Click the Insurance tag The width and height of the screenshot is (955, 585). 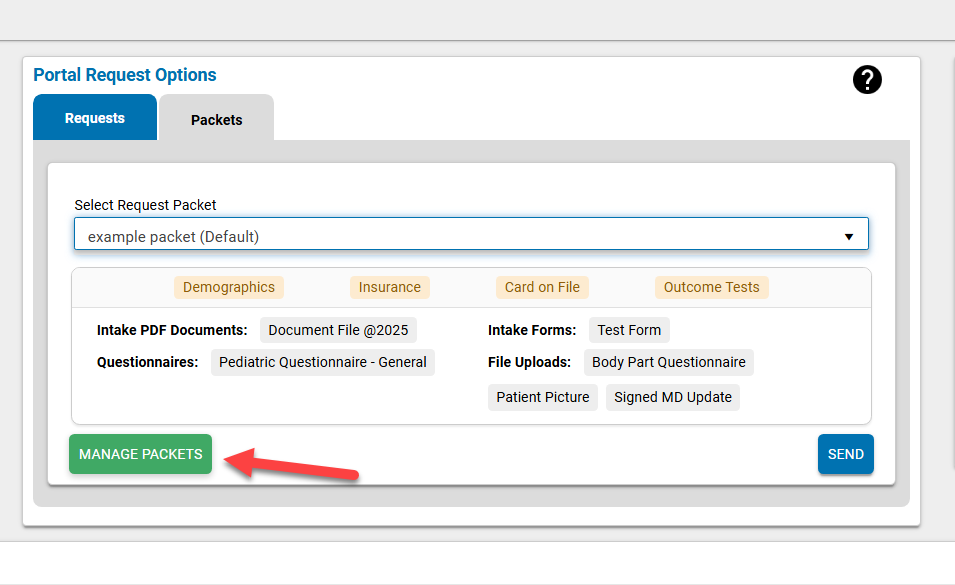point(389,287)
